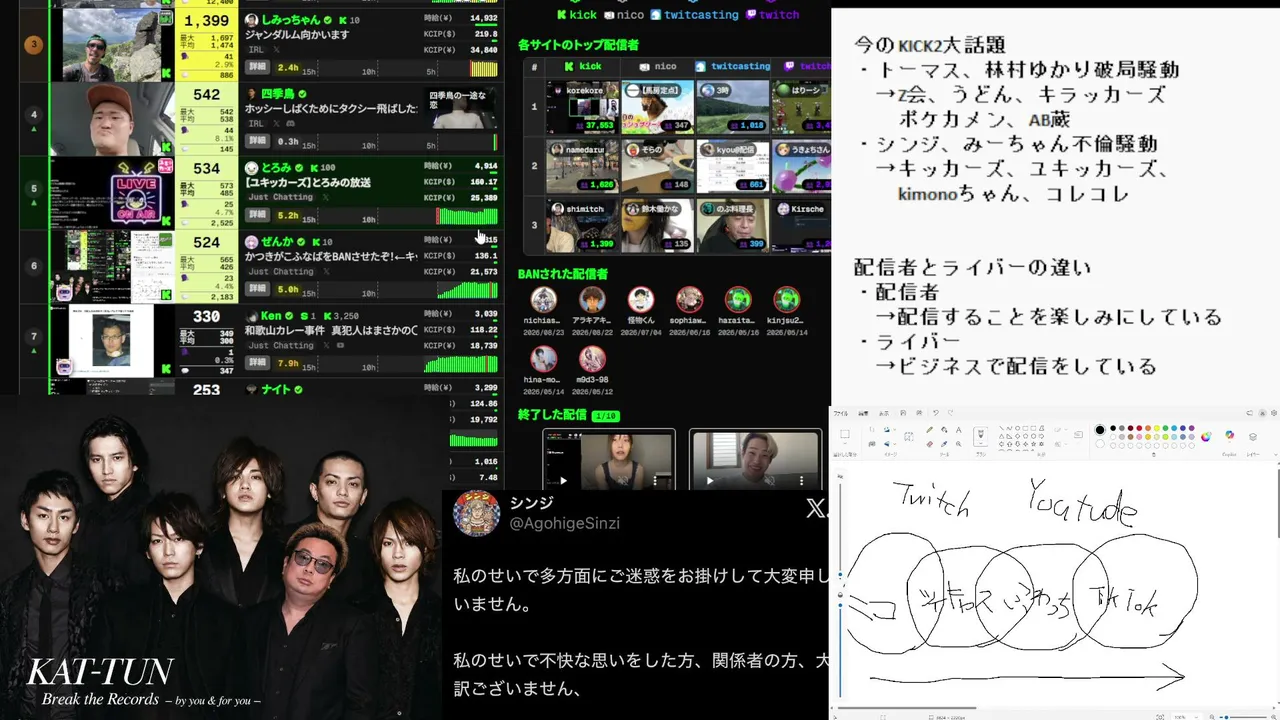
Task: Open the のぶ料理長 twitcasting stream thumbnail
Action: (732, 225)
